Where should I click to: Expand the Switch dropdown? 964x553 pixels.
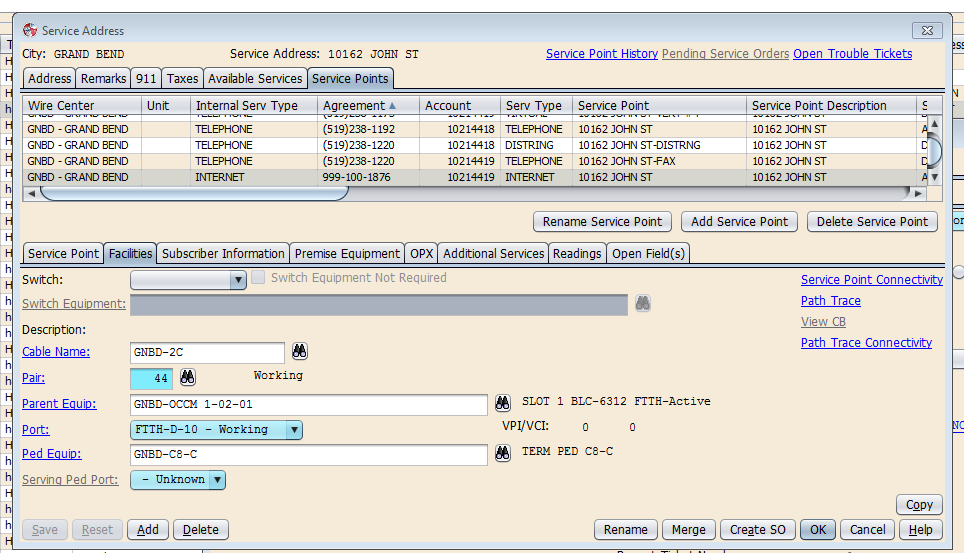238,281
